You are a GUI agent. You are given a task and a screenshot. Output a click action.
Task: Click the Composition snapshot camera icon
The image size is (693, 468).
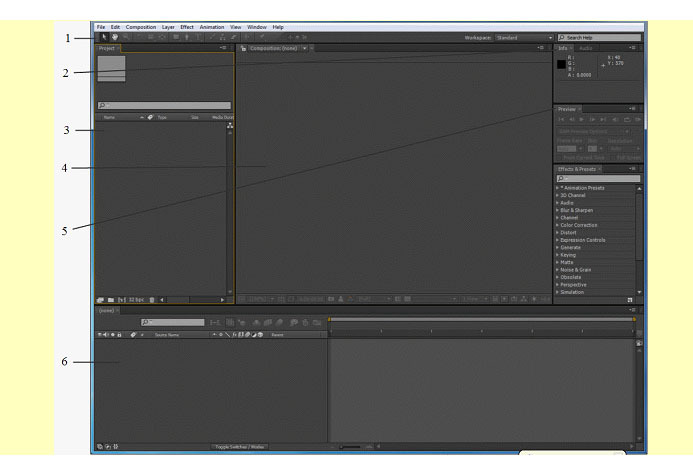331,299
